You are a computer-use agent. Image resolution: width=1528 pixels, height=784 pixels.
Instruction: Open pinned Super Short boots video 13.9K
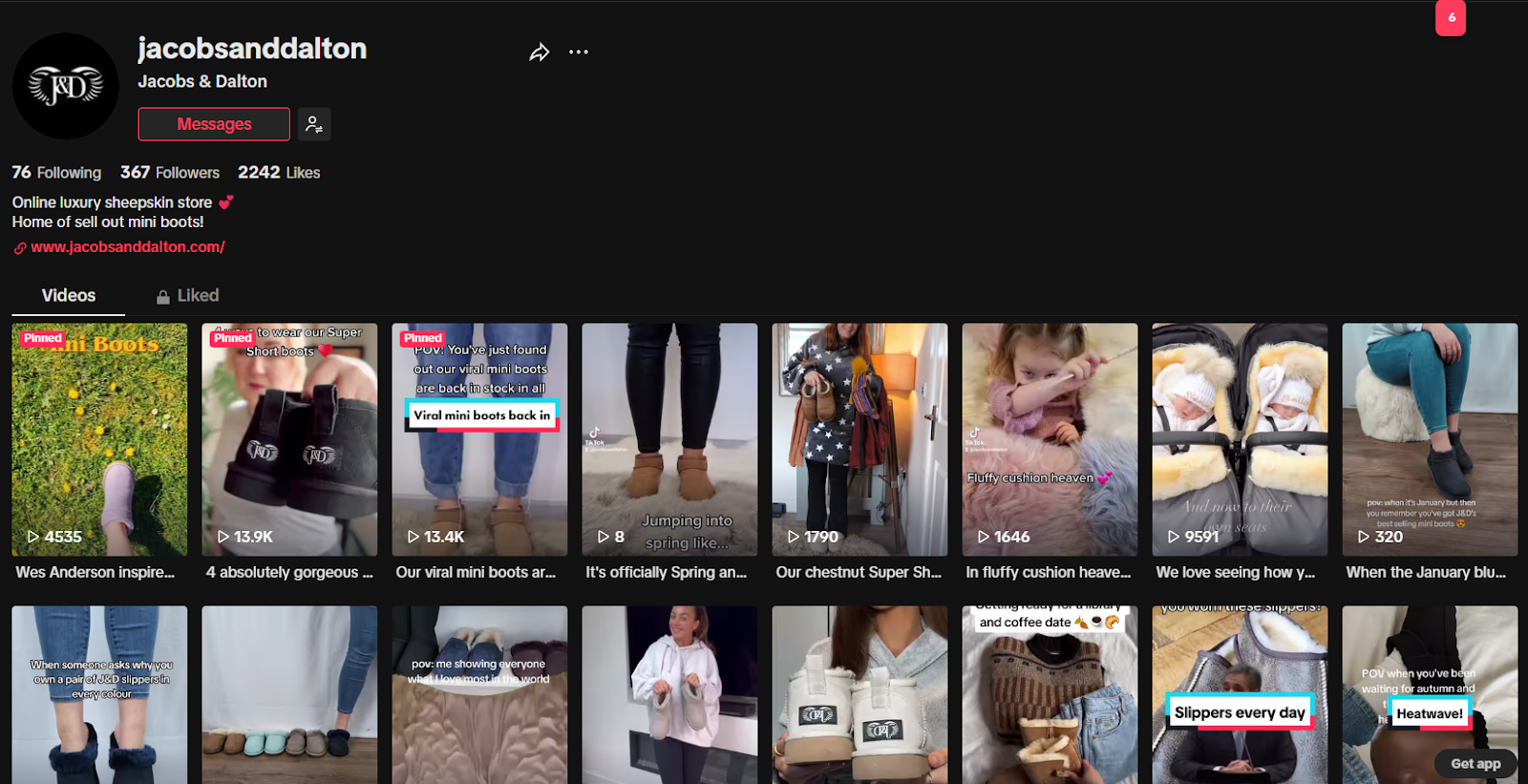pyautogui.click(x=289, y=439)
